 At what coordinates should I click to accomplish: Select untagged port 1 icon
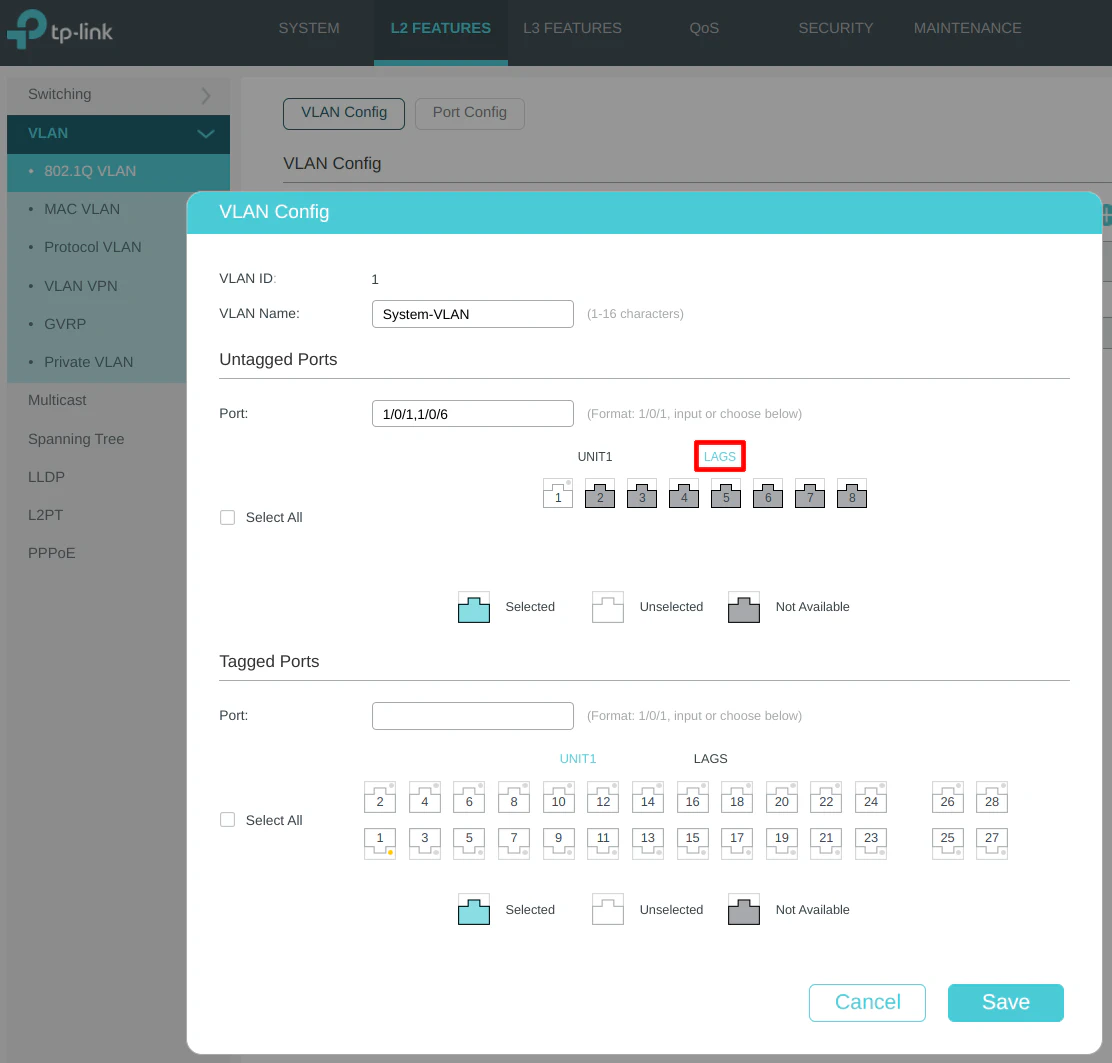pos(558,494)
